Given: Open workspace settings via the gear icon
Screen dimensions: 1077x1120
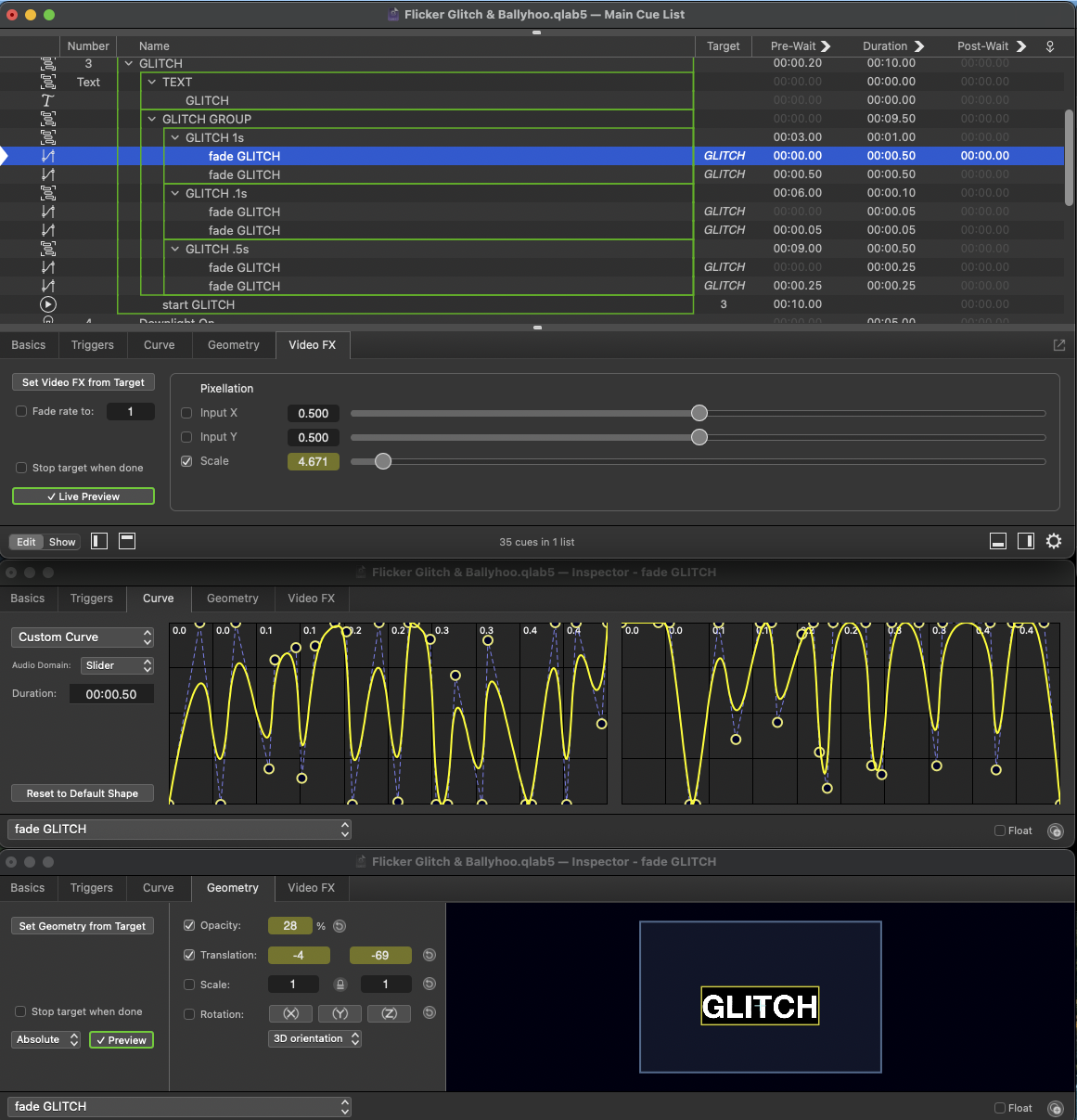Looking at the screenshot, I should [1053, 541].
